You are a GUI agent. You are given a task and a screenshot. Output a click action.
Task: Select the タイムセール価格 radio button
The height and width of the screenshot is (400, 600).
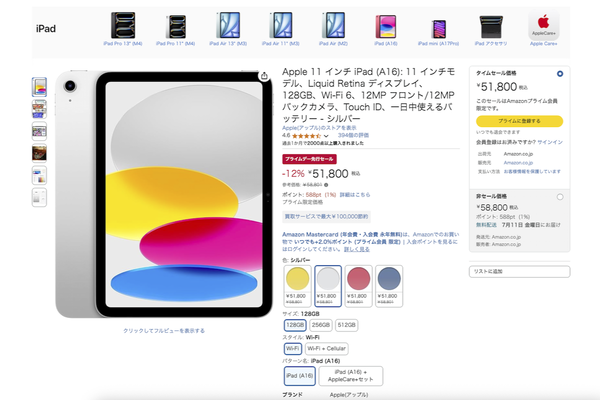(x=560, y=73)
